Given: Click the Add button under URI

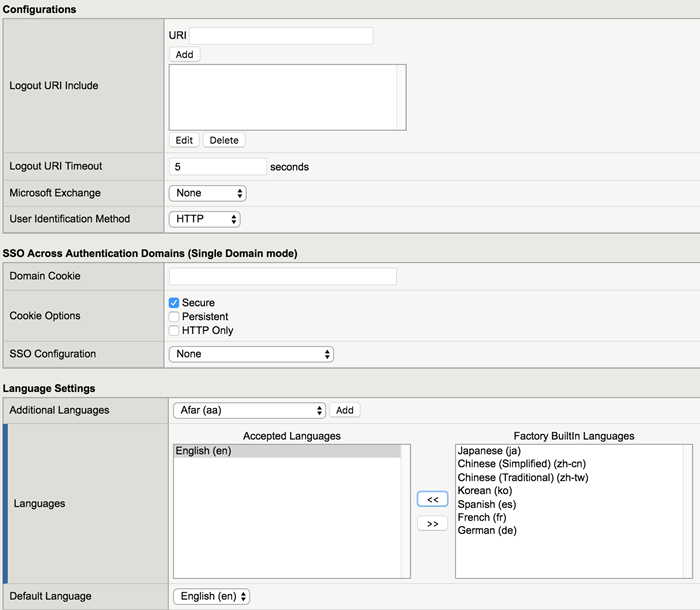Looking at the screenshot, I should pyautogui.click(x=184, y=54).
